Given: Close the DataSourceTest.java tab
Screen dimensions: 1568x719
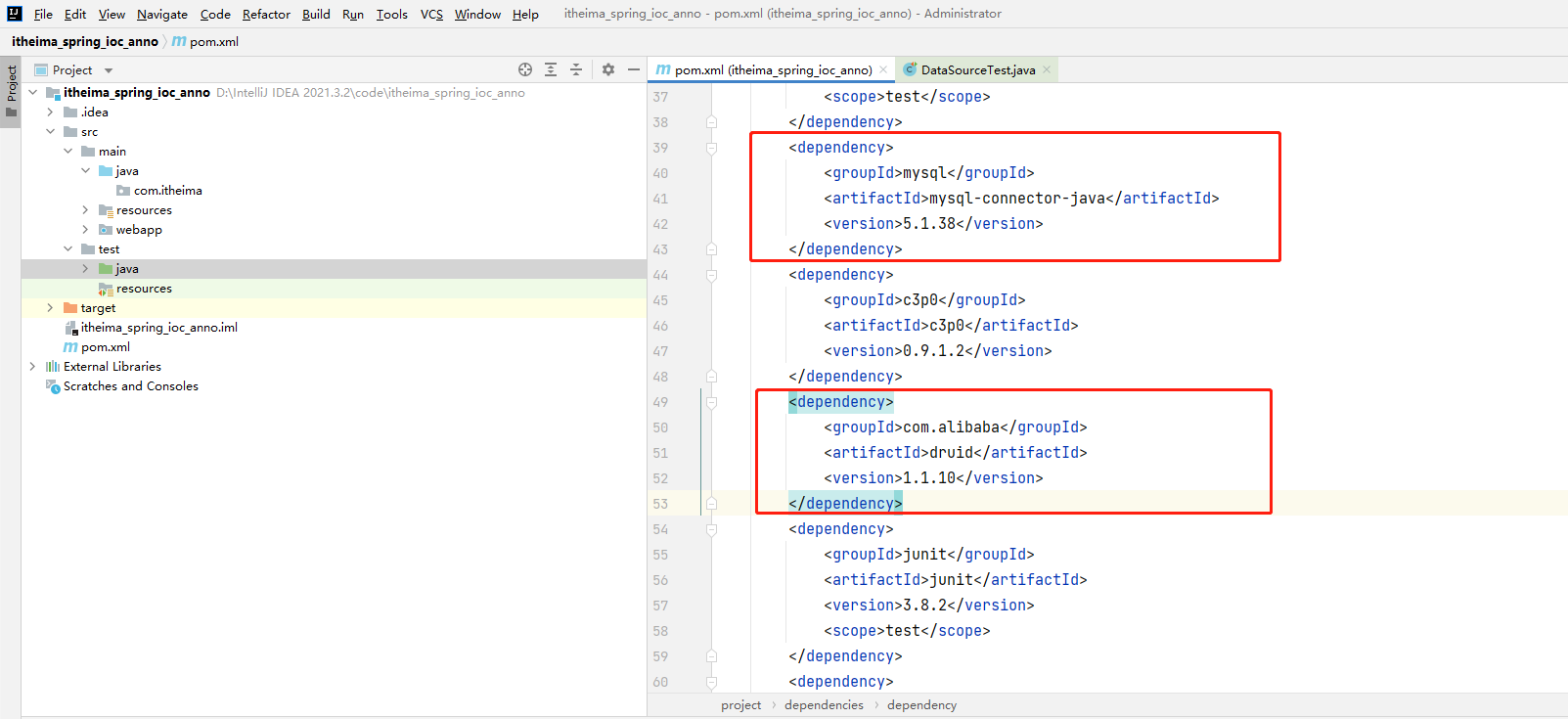Looking at the screenshot, I should (1047, 69).
